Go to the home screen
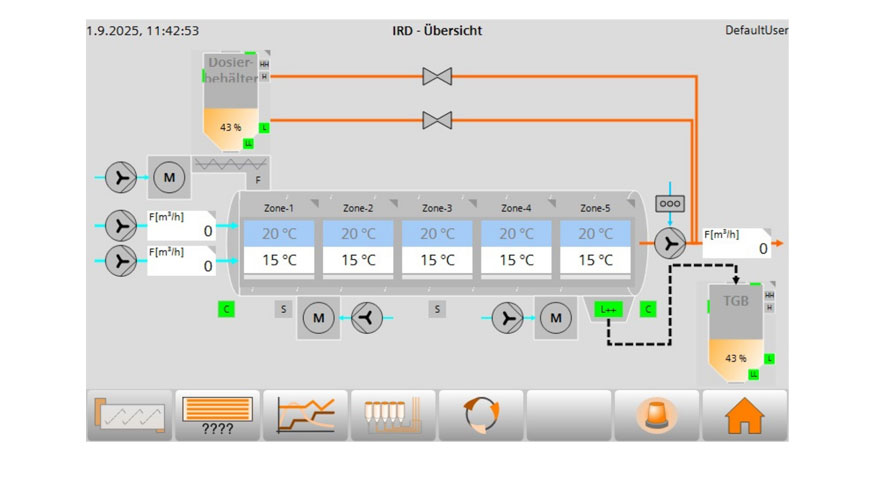The height and width of the screenshot is (500, 875). tap(744, 415)
